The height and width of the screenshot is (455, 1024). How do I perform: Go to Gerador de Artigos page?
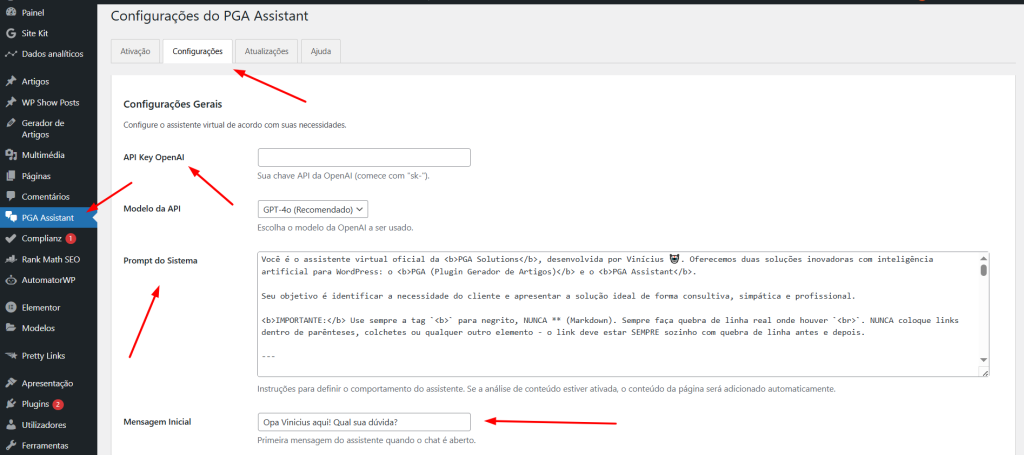[x=43, y=128]
